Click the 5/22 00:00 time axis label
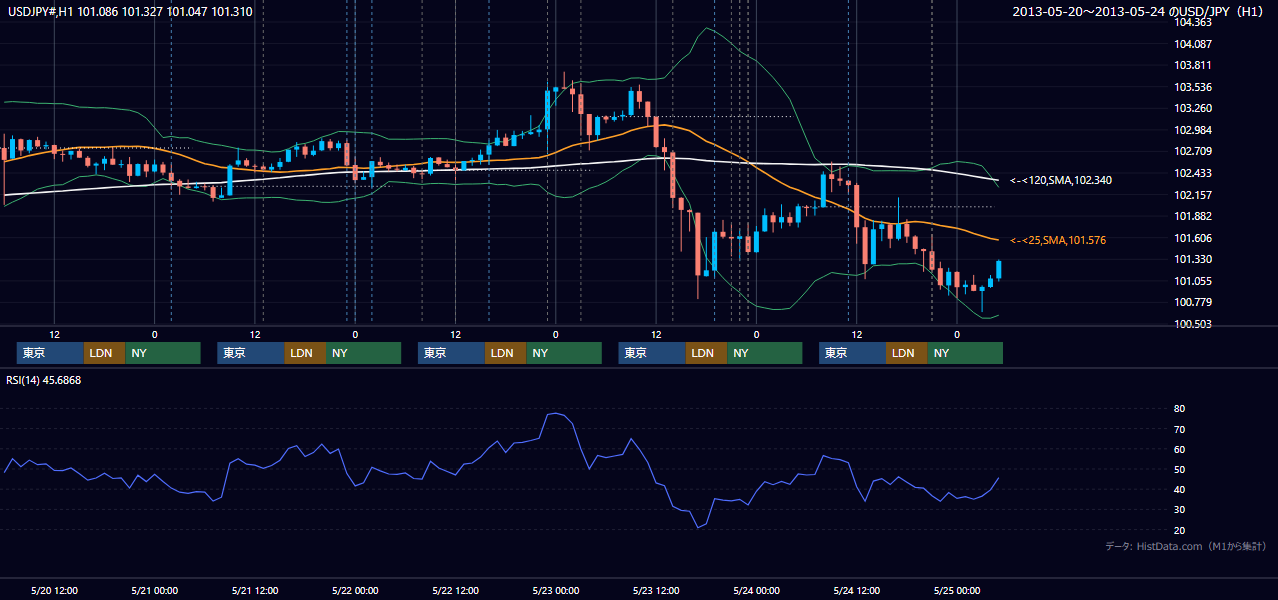This screenshot has width=1278, height=600. coord(355,590)
